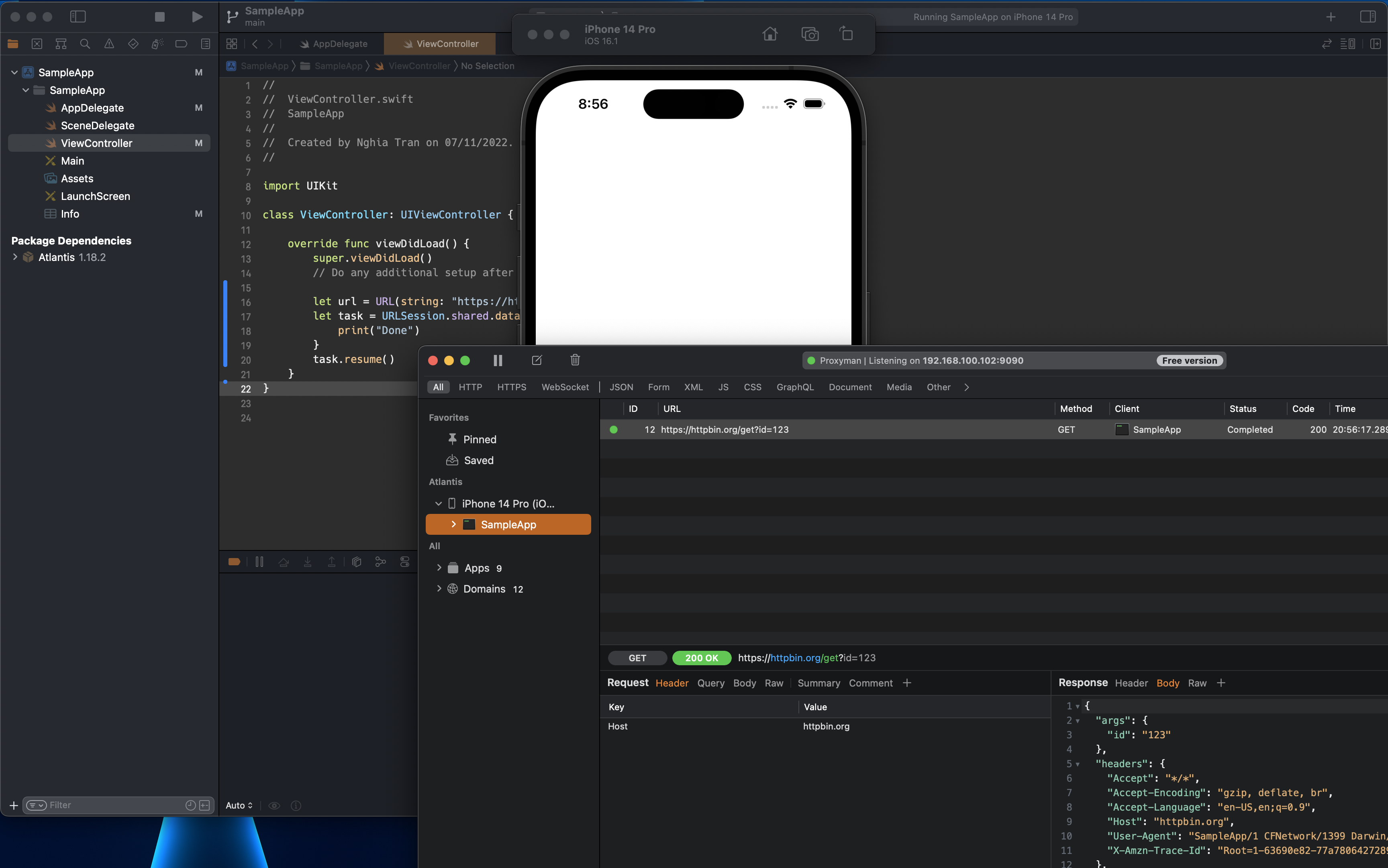1388x868 pixels.
Task: Click the Free version badge
Action: coord(1189,361)
